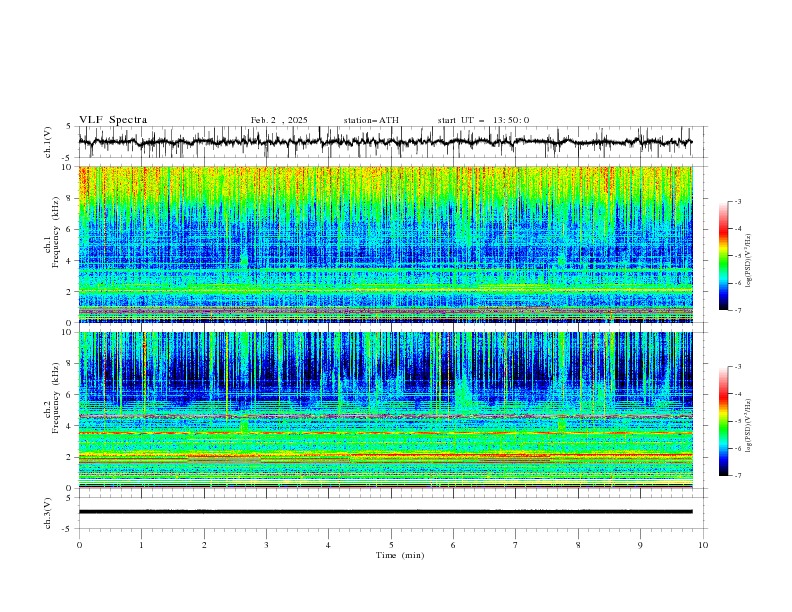Click the 'Time (min)' x-axis label

pyautogui.click(x=400, y=555)
